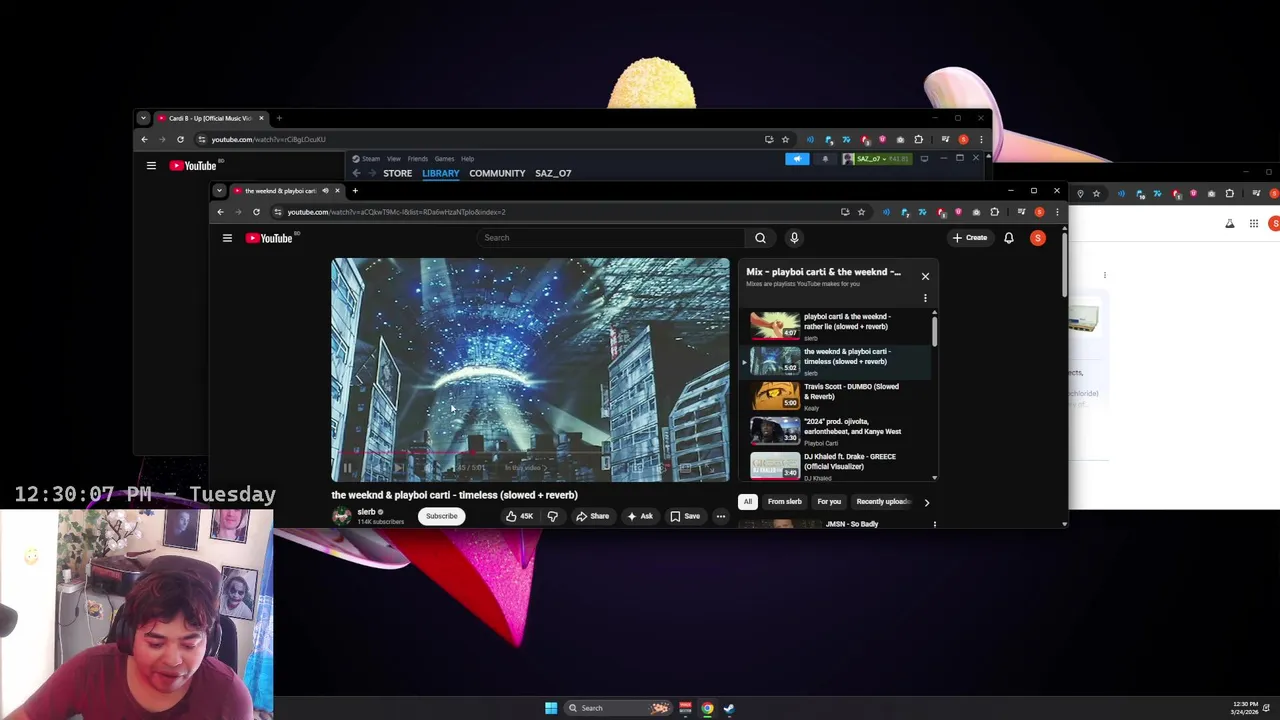Select the From slerb filter chip

click(x=785, y=502)
